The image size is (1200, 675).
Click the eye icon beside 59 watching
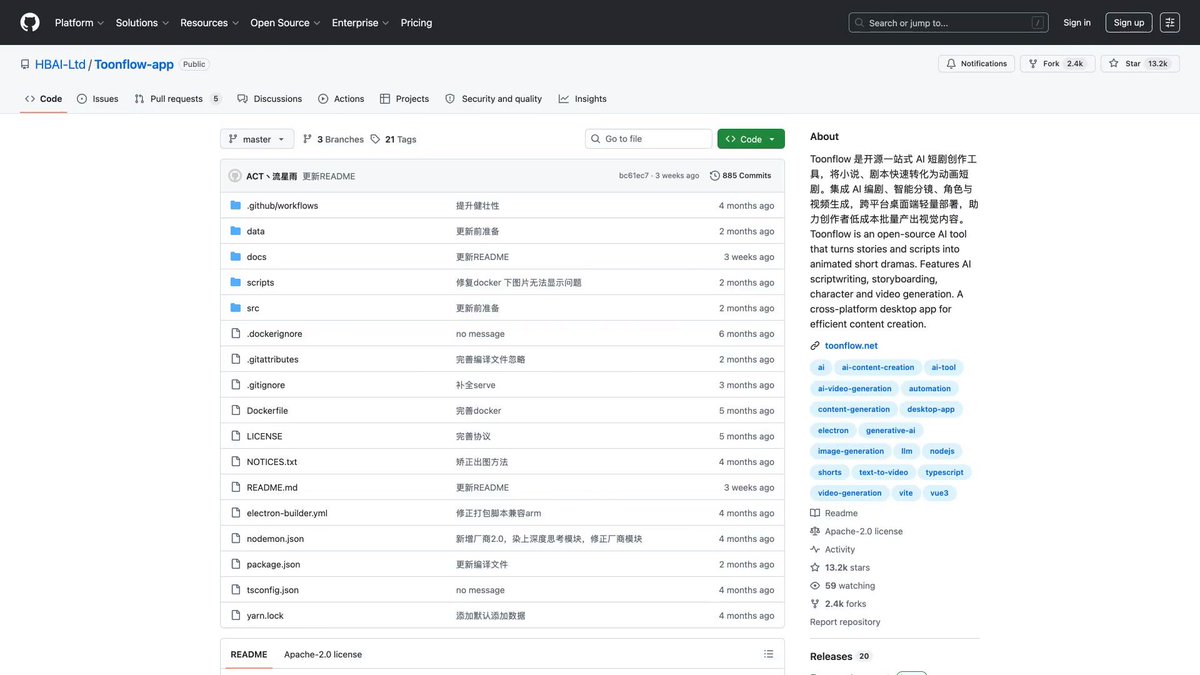[x=815, y=586]
